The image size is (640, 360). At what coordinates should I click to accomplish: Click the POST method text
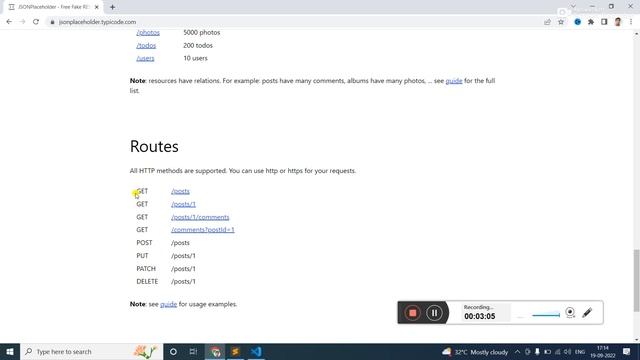[144, 242]
